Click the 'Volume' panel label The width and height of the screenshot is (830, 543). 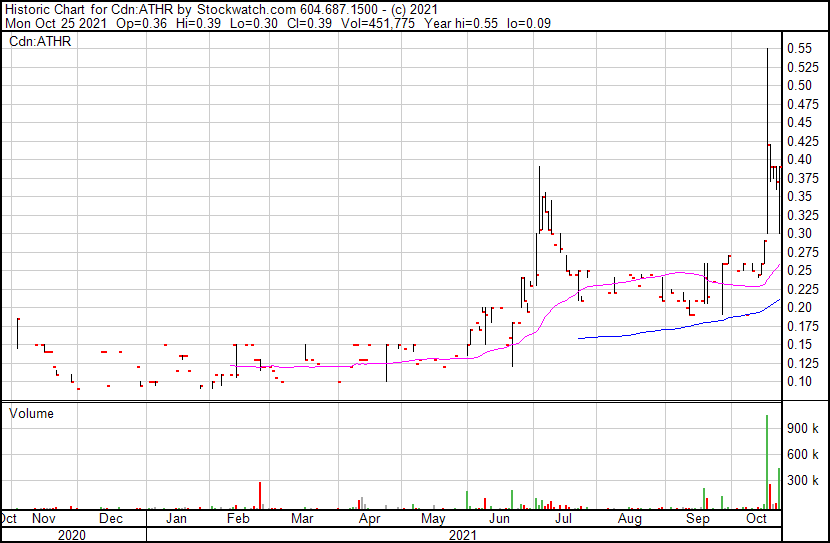click(31, 413)
